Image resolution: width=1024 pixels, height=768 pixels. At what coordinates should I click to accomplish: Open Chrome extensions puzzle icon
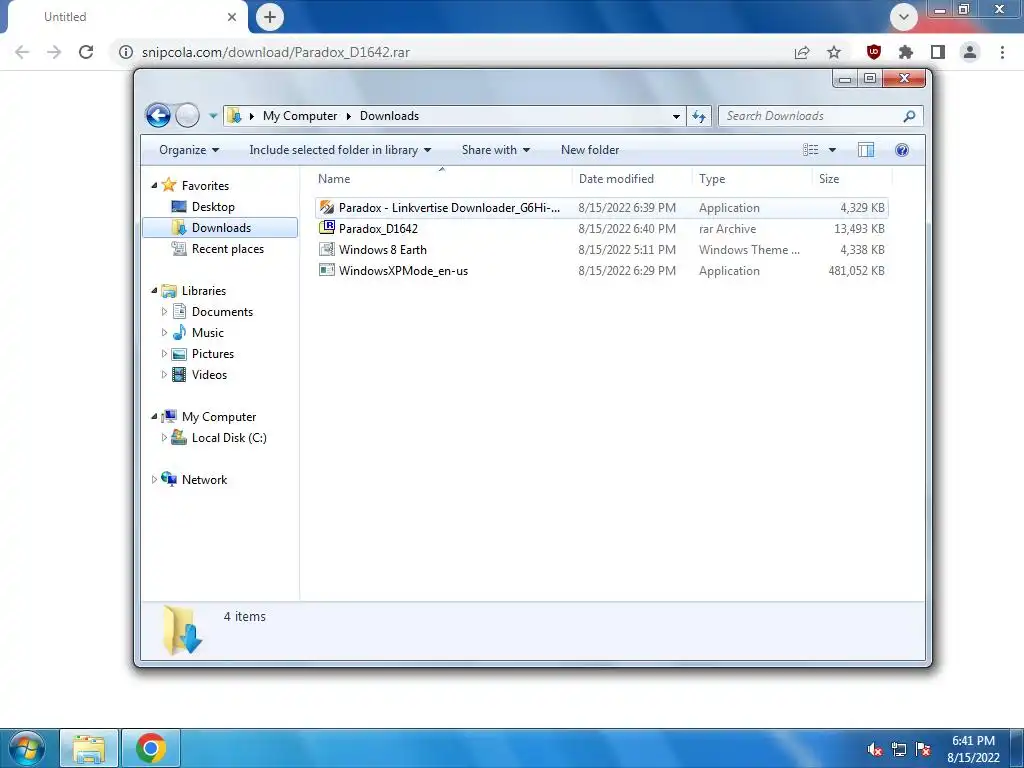(x=906, y=52)
